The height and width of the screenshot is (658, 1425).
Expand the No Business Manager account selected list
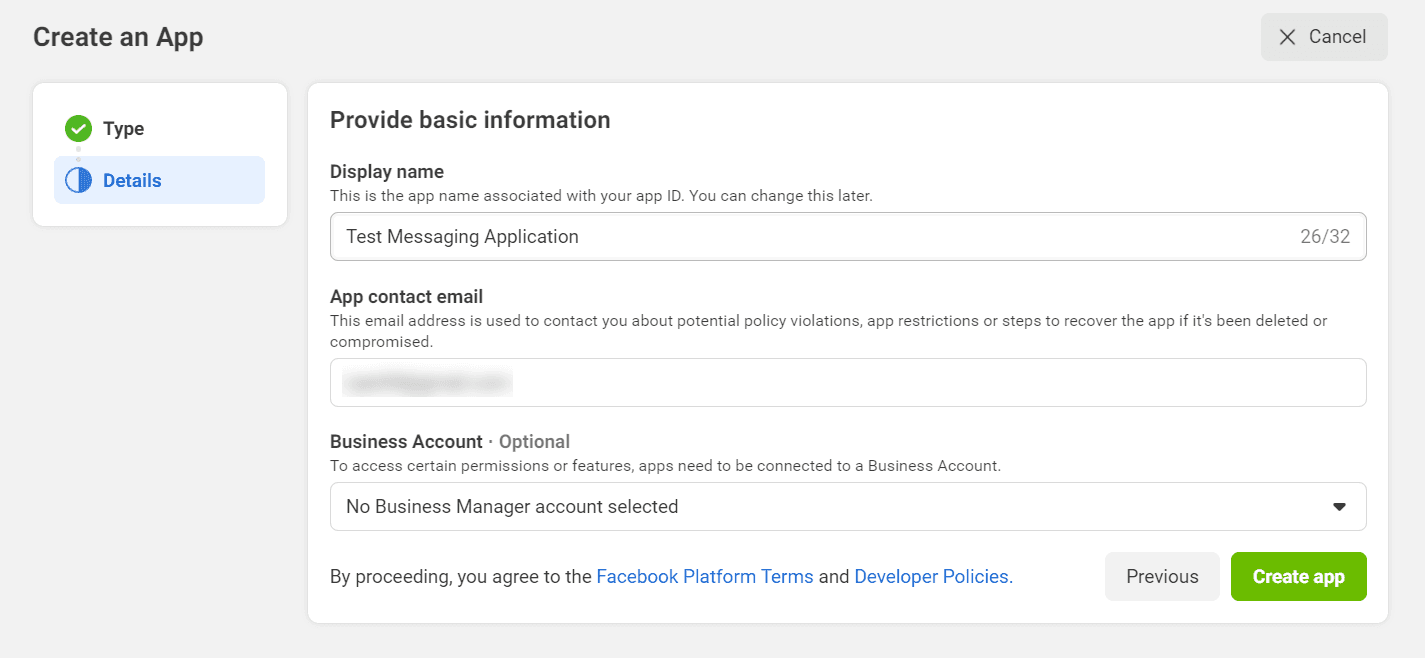click(848, 507)
